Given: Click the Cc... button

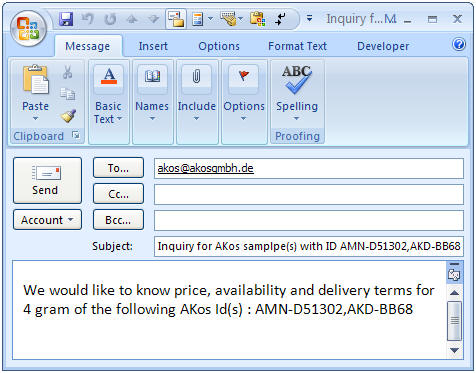Looking at the screenshot, I should pos(118,194).
